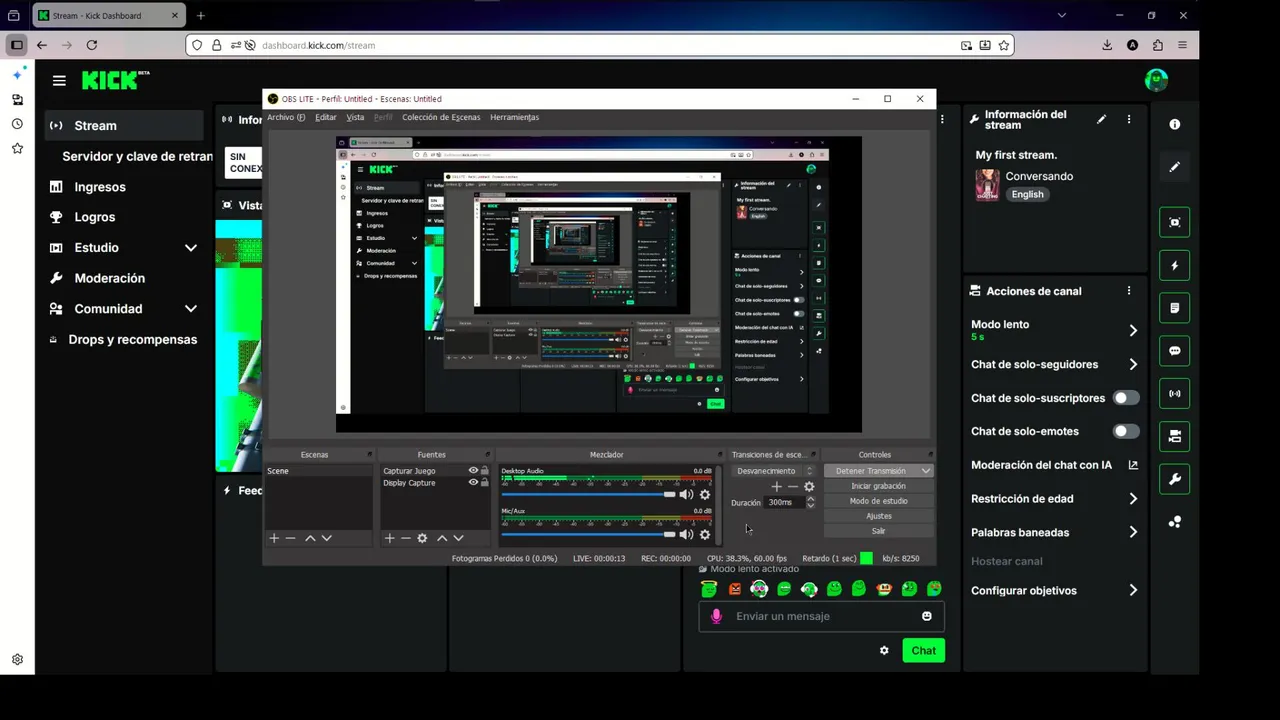The width and height of the screenshot is (1280, 720).
Task: Open the Información del stream options menu
Action: (1129, 119)
